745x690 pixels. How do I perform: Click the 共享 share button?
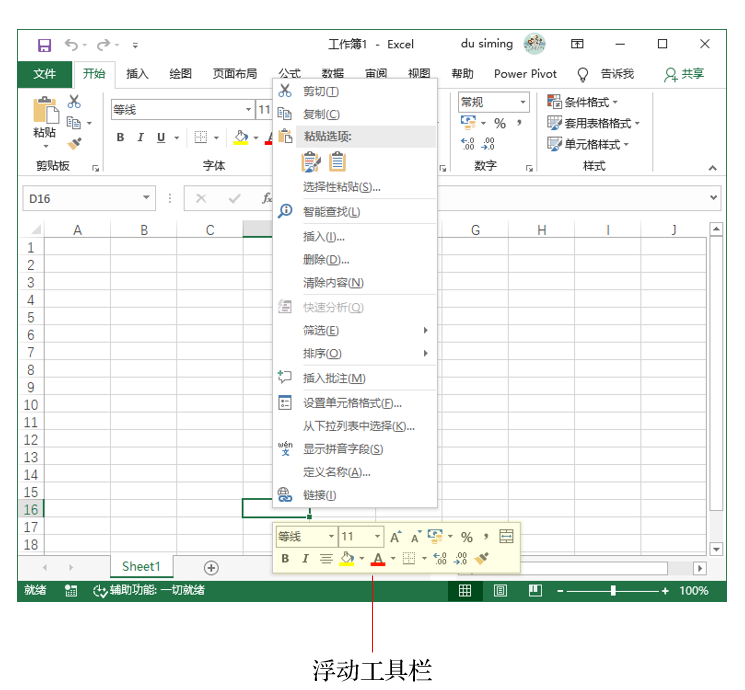pyautogui.click(x=684, y=74)
